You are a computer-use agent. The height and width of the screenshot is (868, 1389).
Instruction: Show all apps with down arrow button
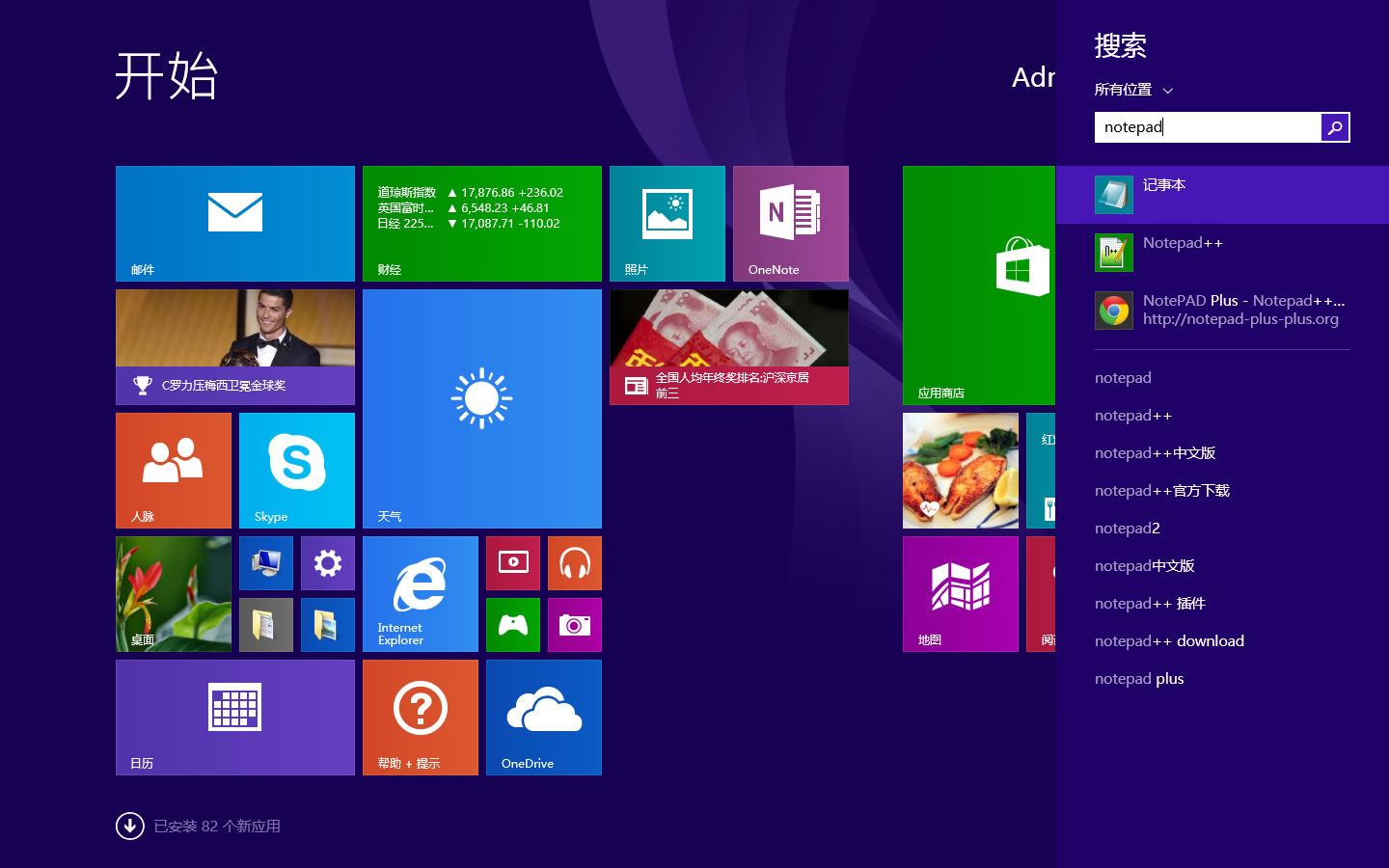point(130,827)
